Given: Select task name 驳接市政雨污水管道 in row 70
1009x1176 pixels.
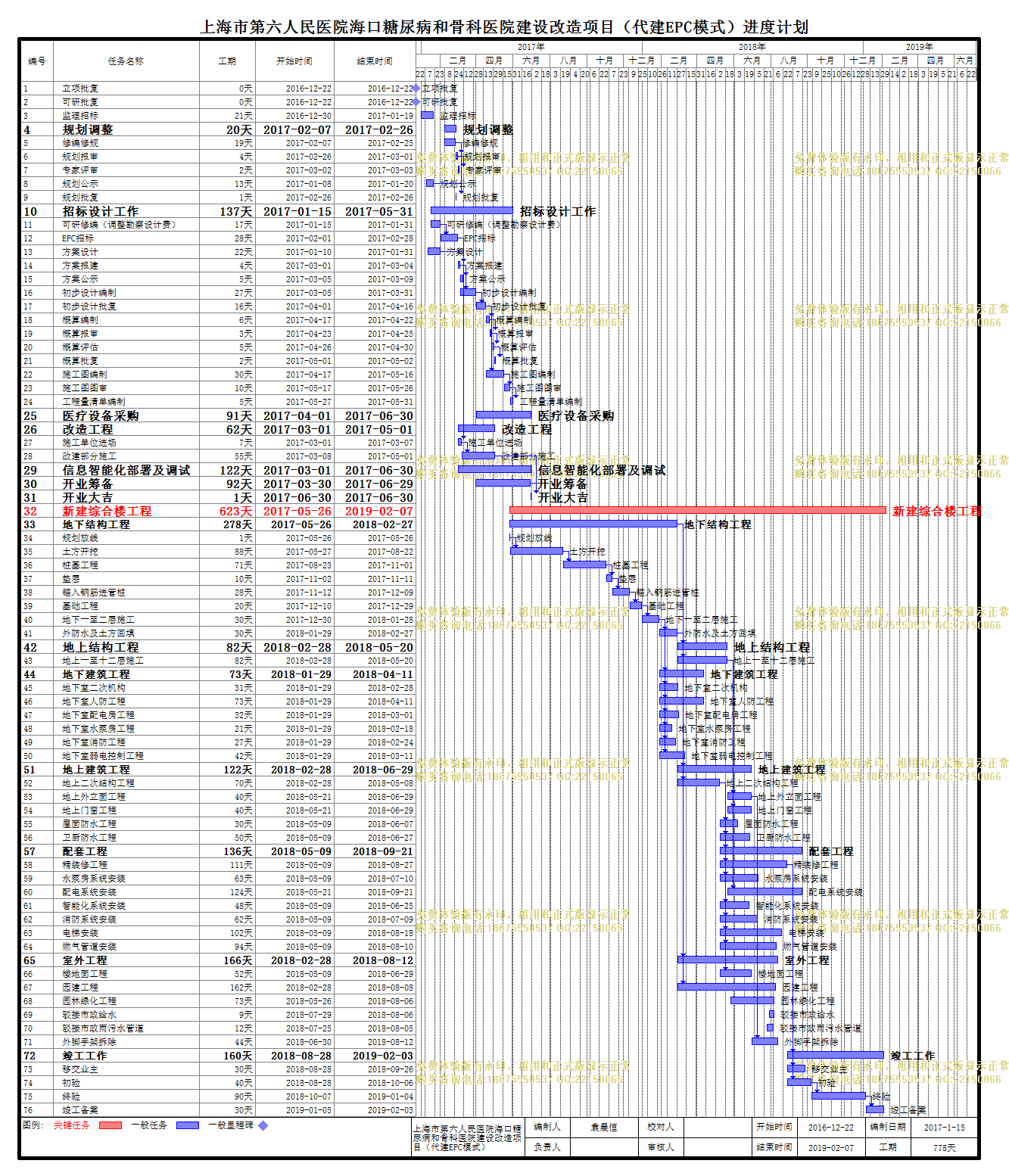Looking at the screenshot, I should coord(103,1028).
